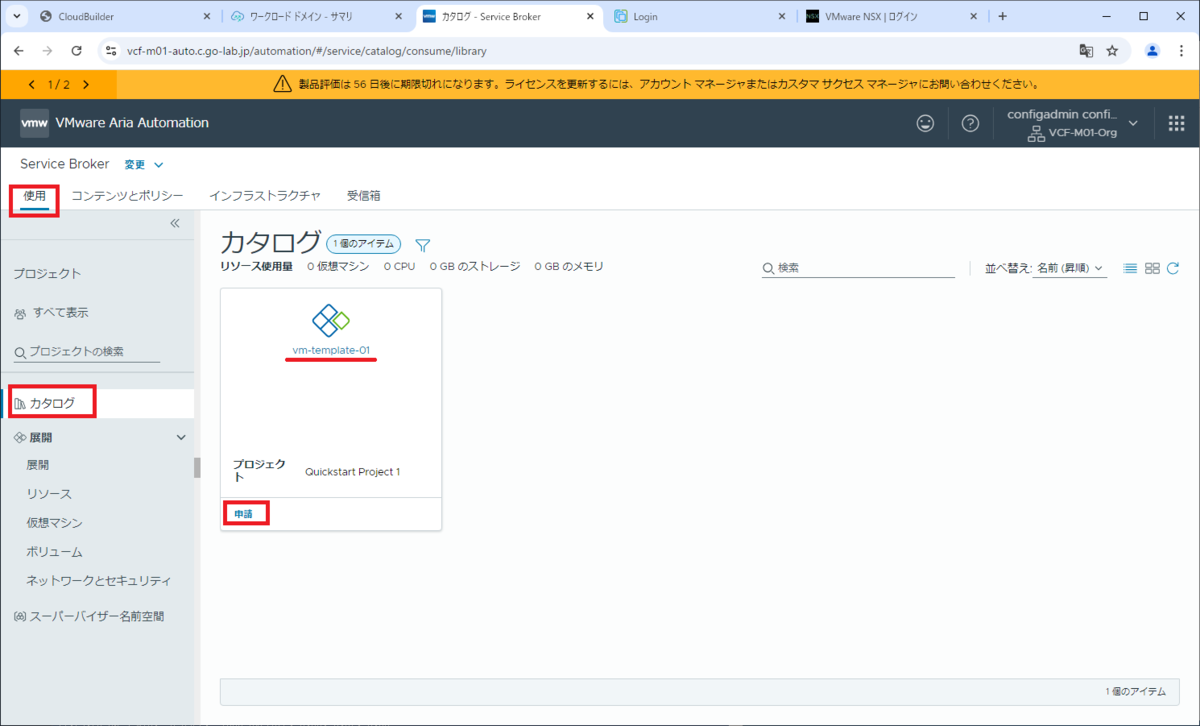Go to previous notification banner message
Viewport: 1200px width, 726px height.
click(32, 85)
